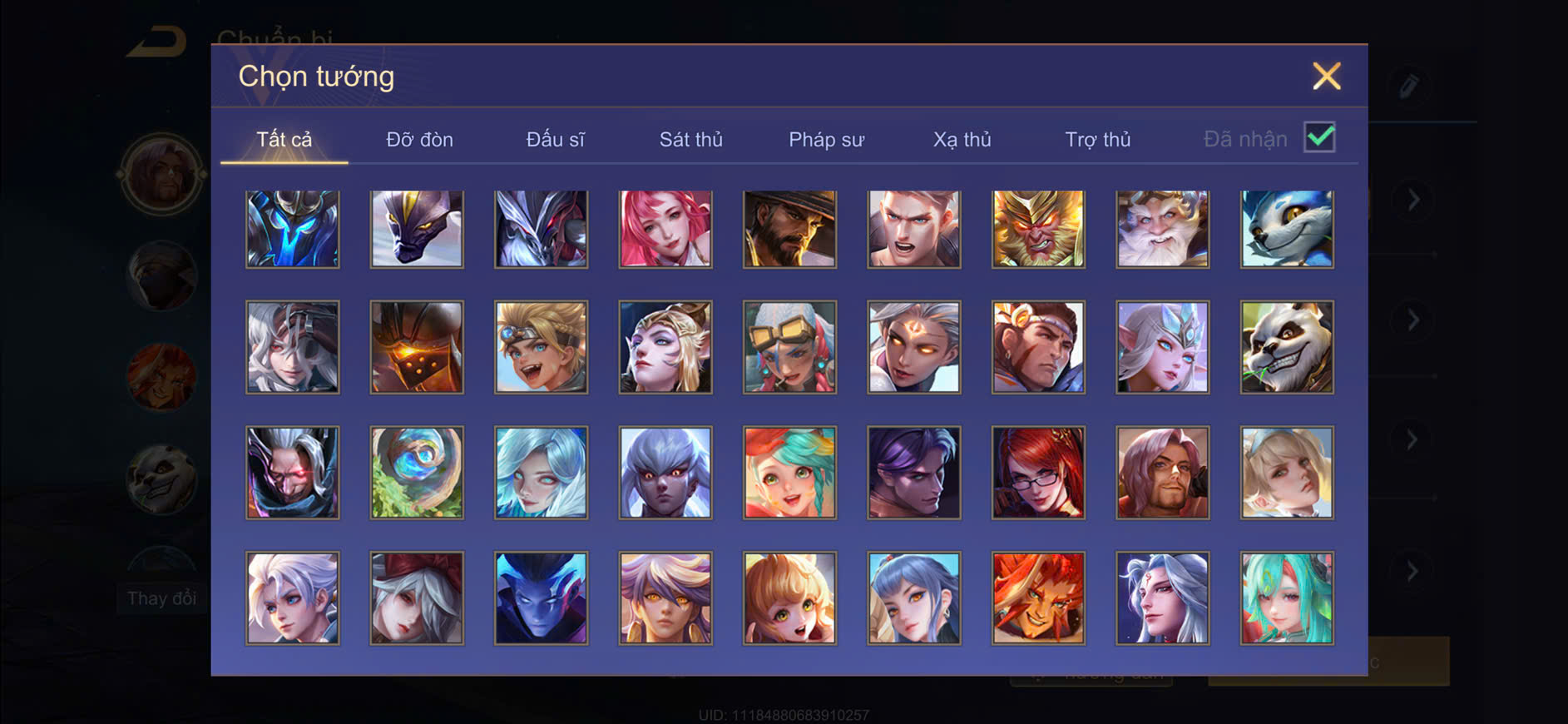Pick the fiery orange demon hero
Viewport: 1568px width, 724px height.
(x=1038, y=598)
